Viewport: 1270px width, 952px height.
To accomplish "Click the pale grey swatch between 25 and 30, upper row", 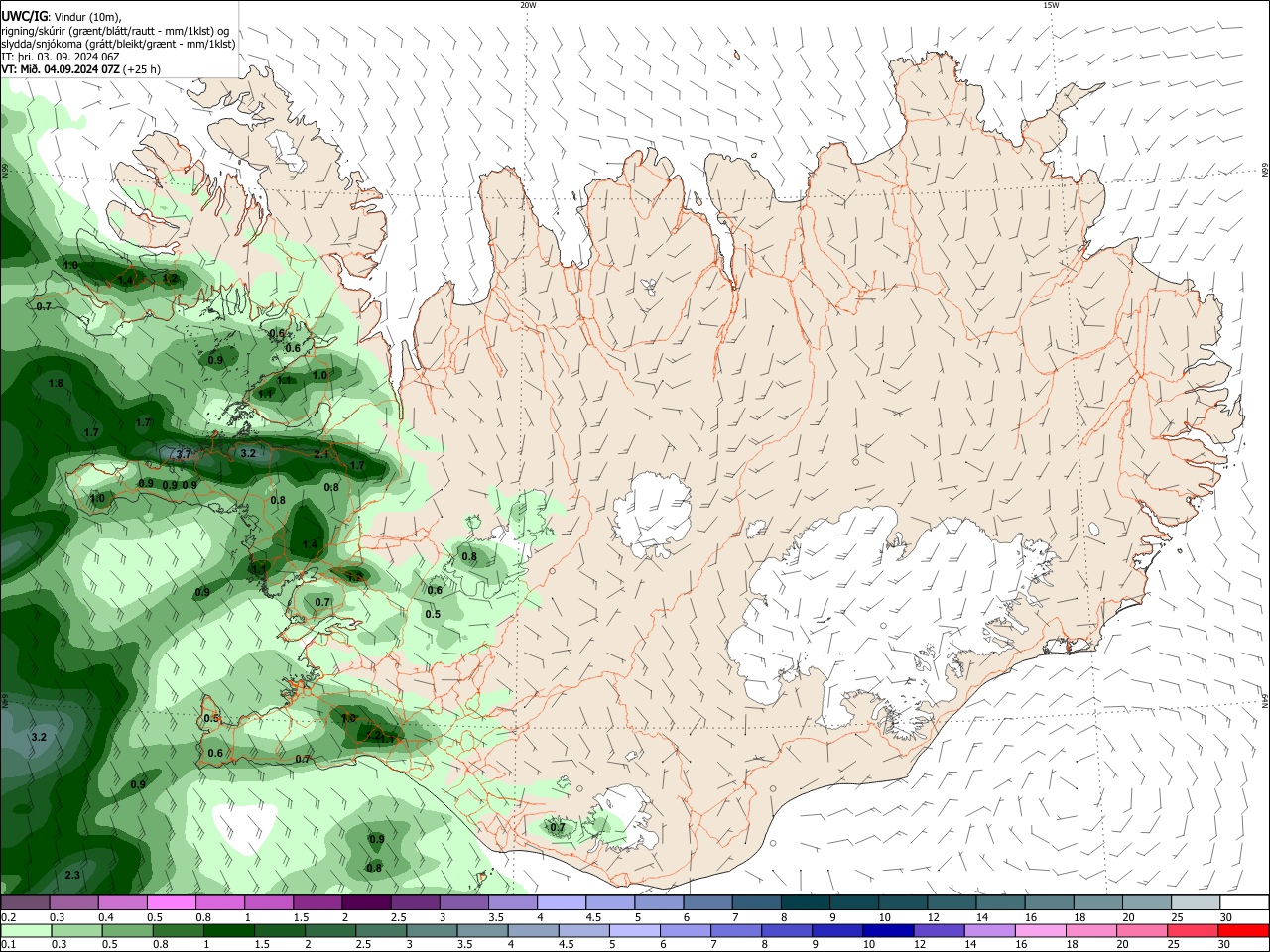I will [x=1196, y=903].
